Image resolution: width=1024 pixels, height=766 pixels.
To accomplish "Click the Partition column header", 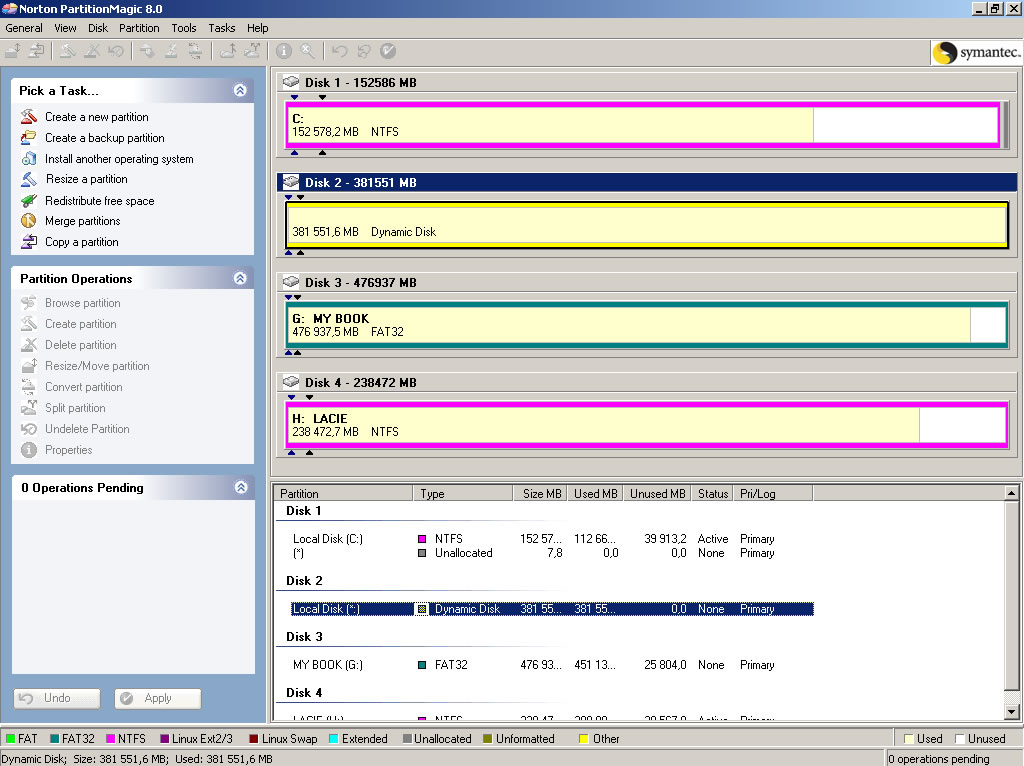I will 344,494.
